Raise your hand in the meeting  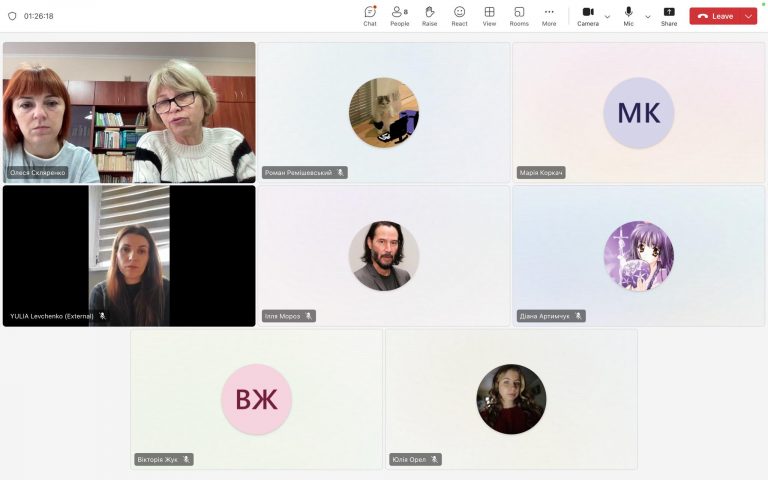click(x=430, y=16)
